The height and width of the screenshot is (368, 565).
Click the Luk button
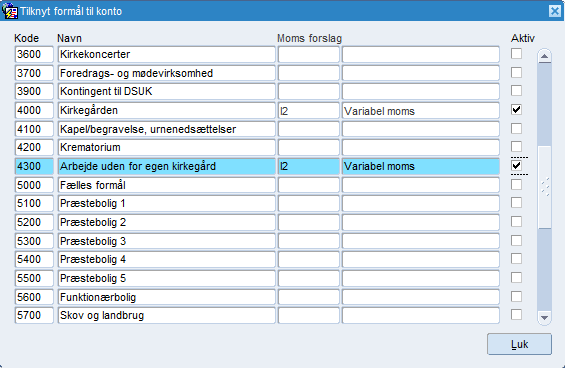(x=519, y=344)
